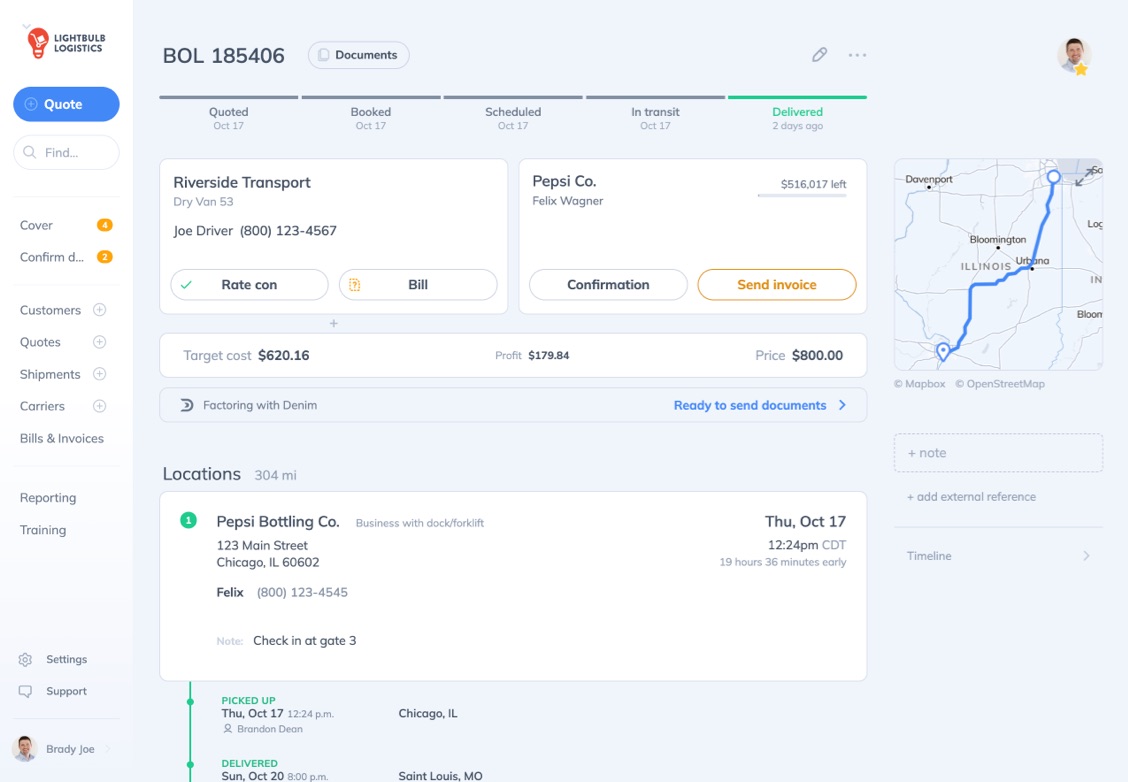Click Riverside Transport carrier name
Screen dimensions: 1128x782
242,182
